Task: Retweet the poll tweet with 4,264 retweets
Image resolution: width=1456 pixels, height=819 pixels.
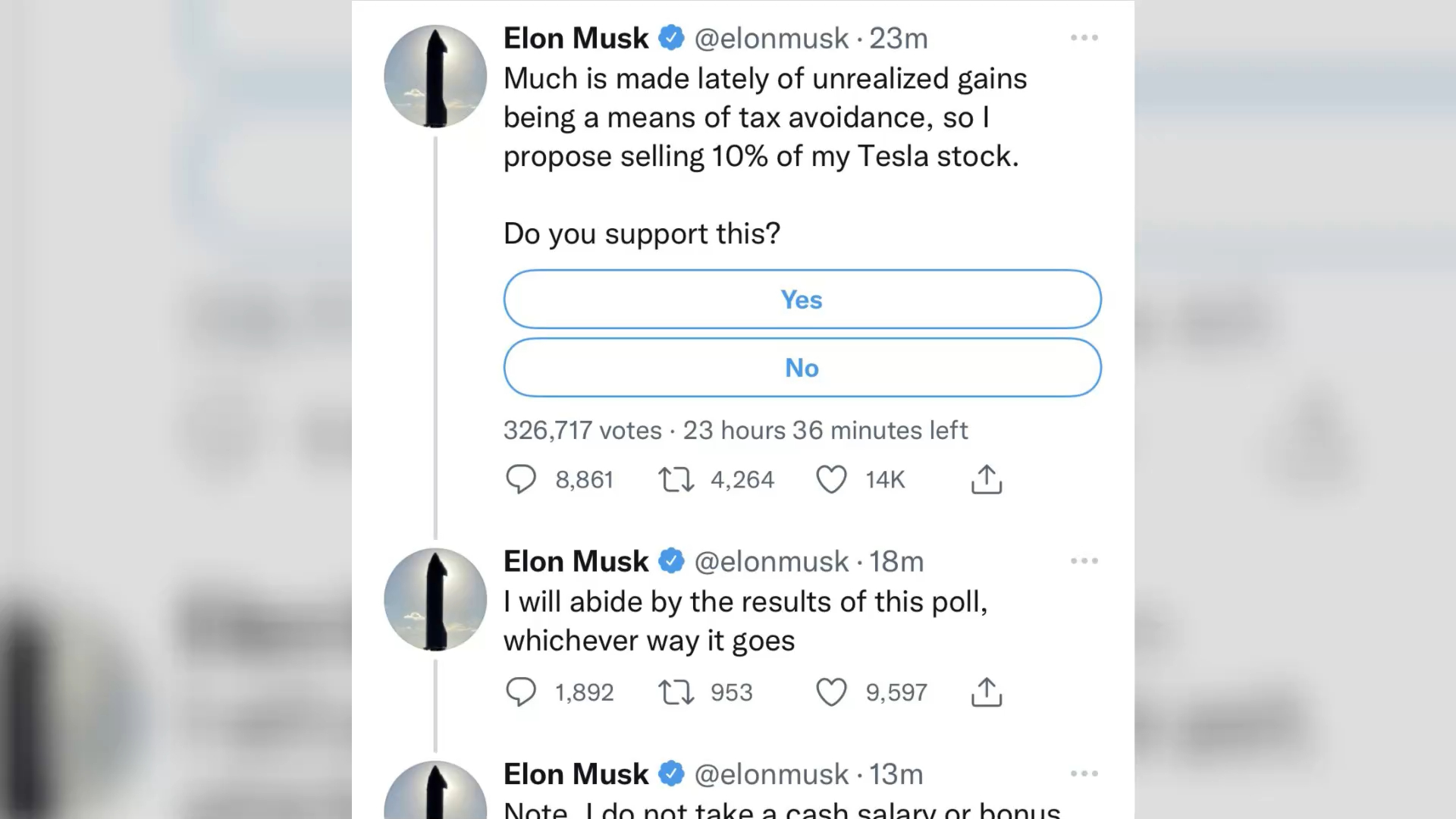Action: 676,479
